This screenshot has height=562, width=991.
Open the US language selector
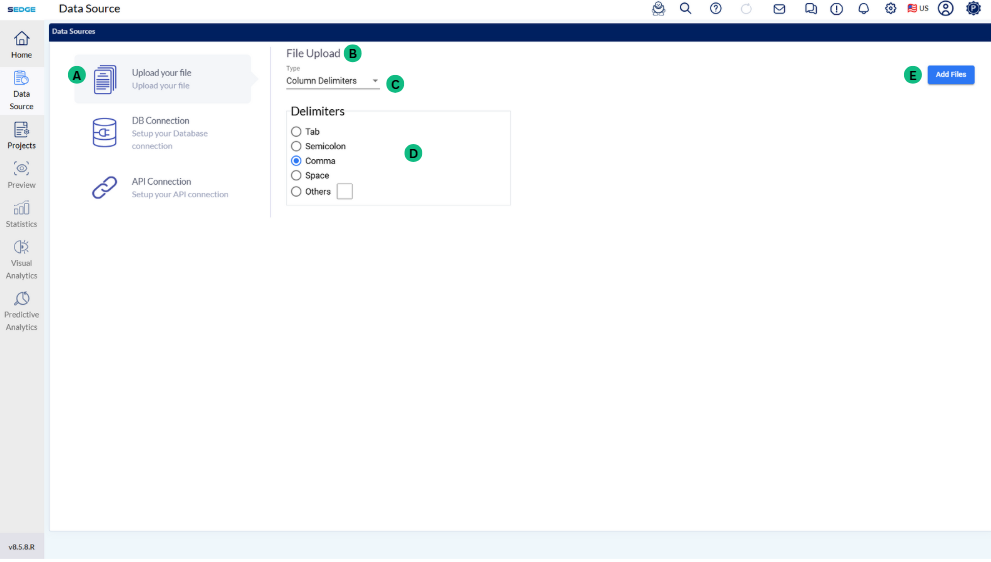pos(917,8)
